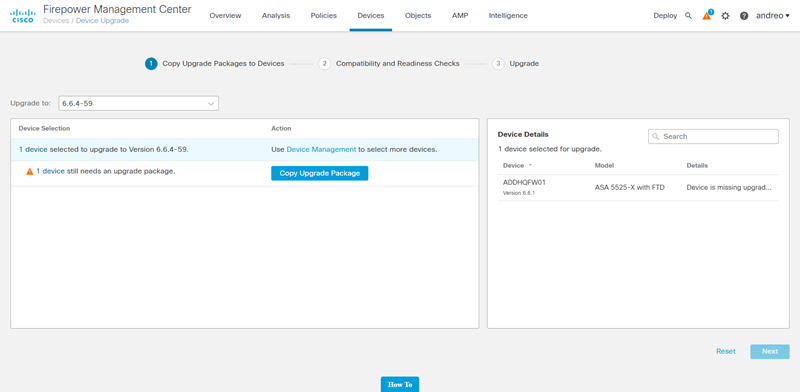Click Copy Upgrade Package button

click(319, 173)
